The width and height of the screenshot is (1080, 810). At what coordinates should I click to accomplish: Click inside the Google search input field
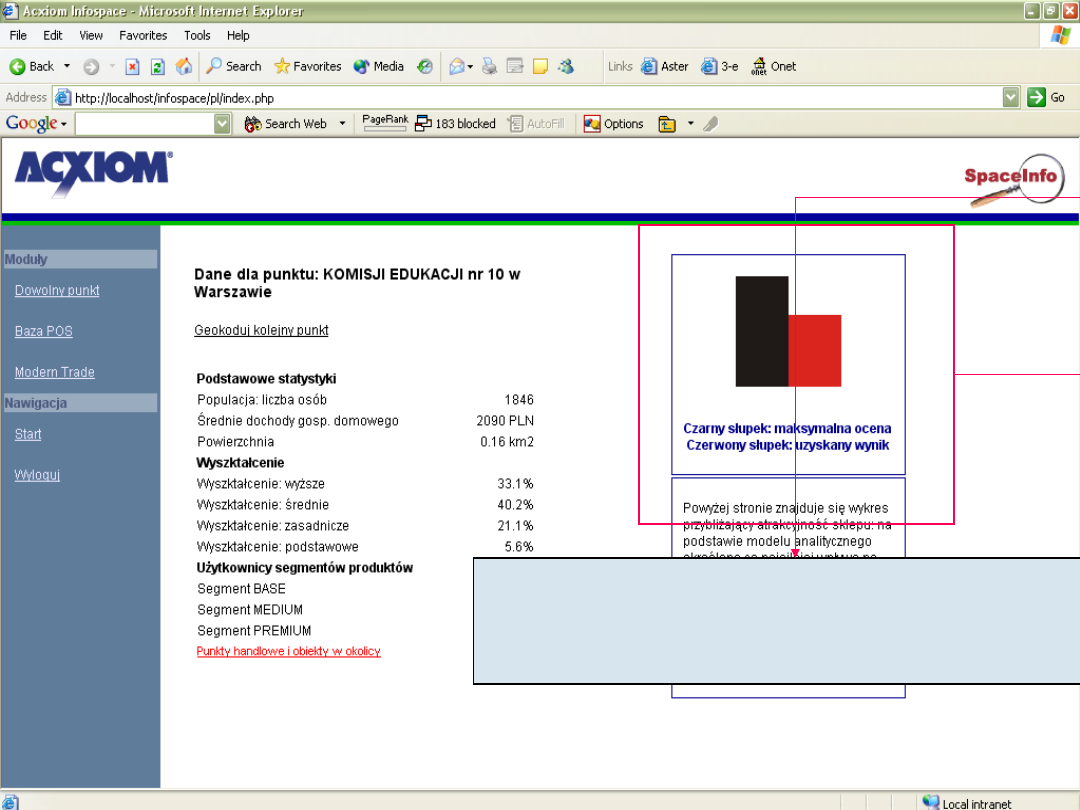pyautogui.click(x=144, y=124)
